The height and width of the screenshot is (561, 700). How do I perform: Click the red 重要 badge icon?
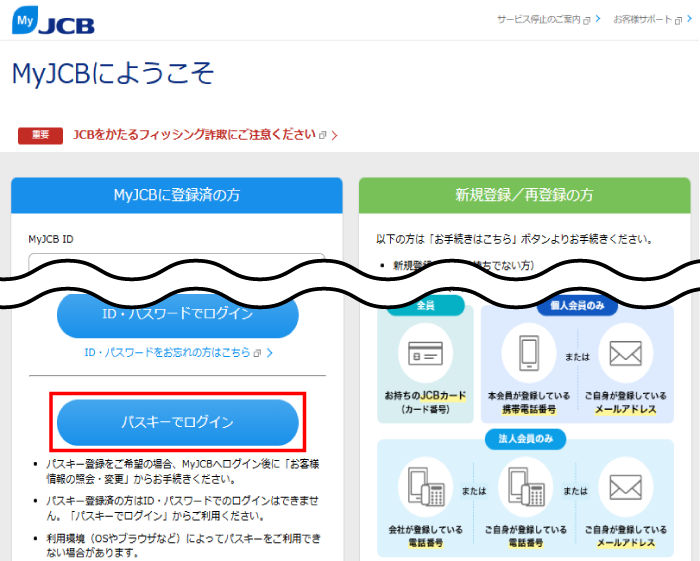(40, 135)
